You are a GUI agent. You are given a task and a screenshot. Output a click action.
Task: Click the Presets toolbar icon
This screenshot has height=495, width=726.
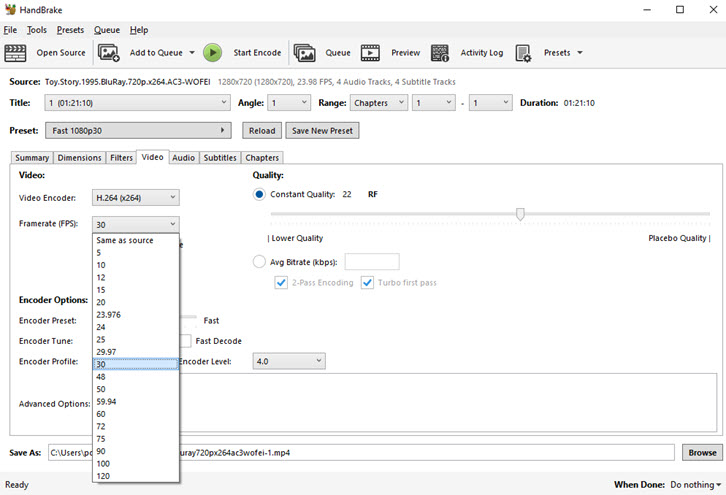[523, 53]
